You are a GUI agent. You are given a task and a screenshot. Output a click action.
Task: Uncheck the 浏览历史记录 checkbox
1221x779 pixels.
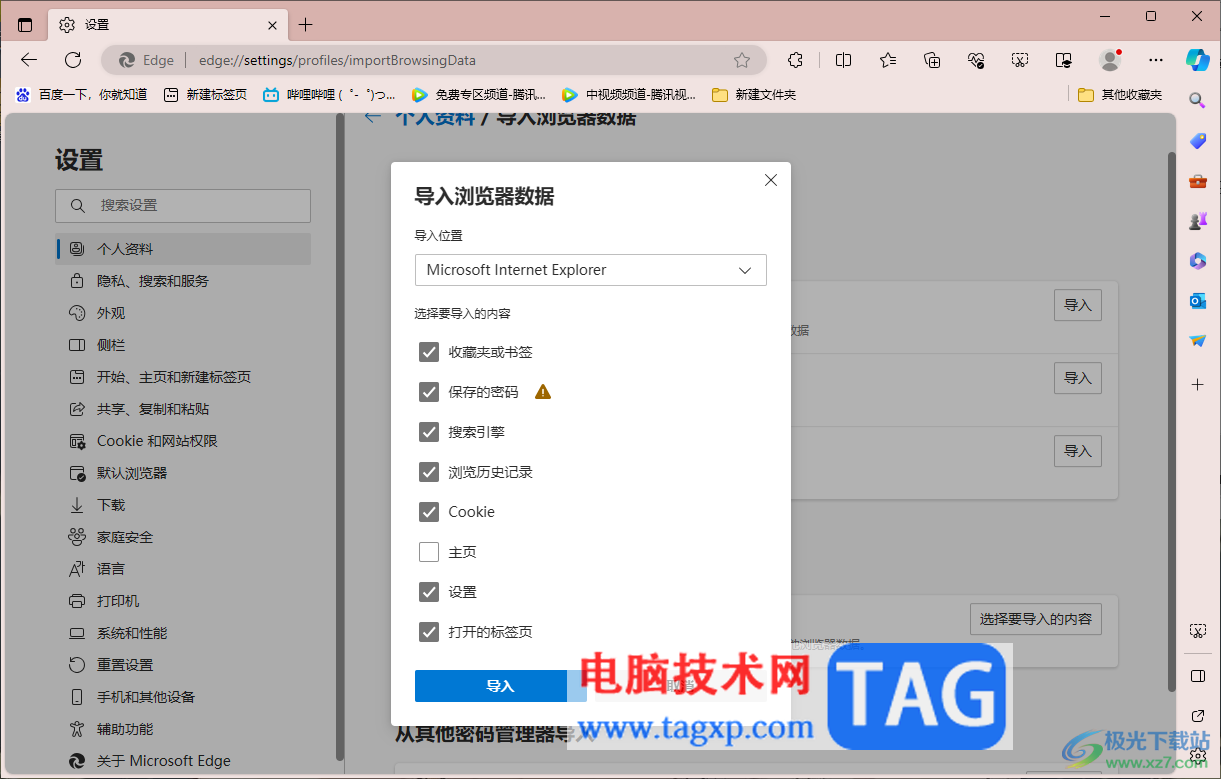(429, 471)
